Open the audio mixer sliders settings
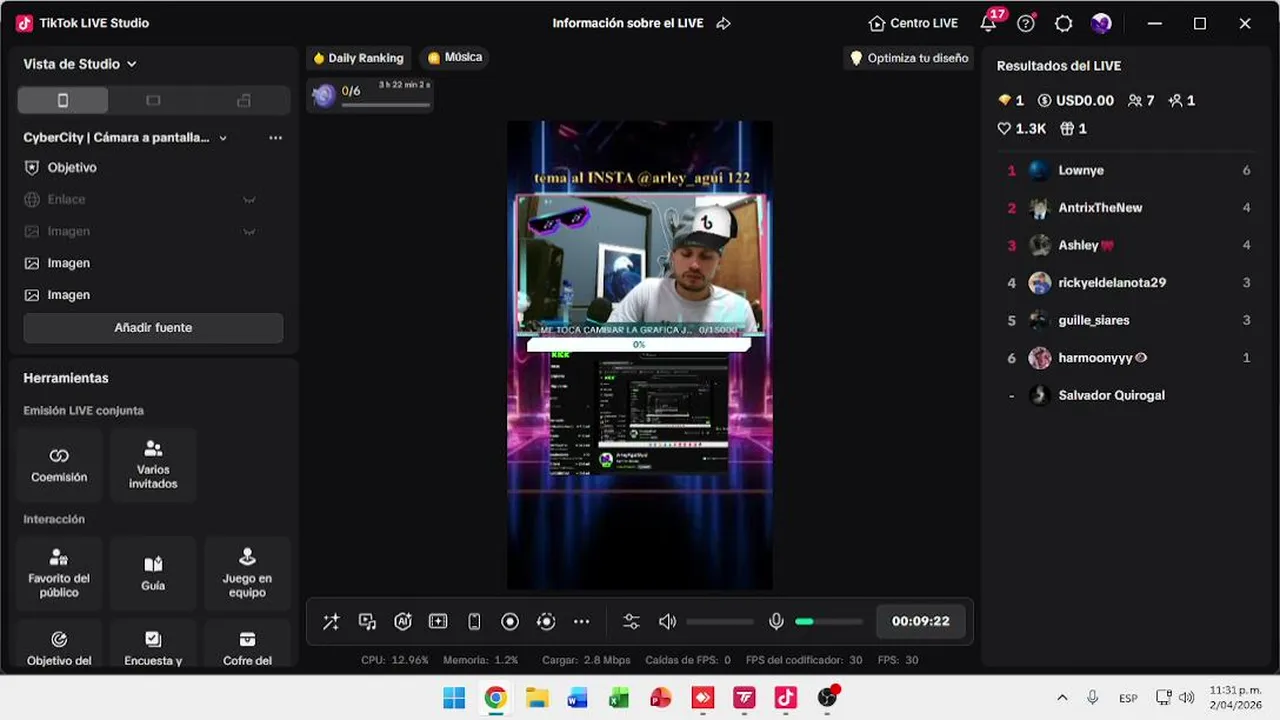 coord(631,622)
